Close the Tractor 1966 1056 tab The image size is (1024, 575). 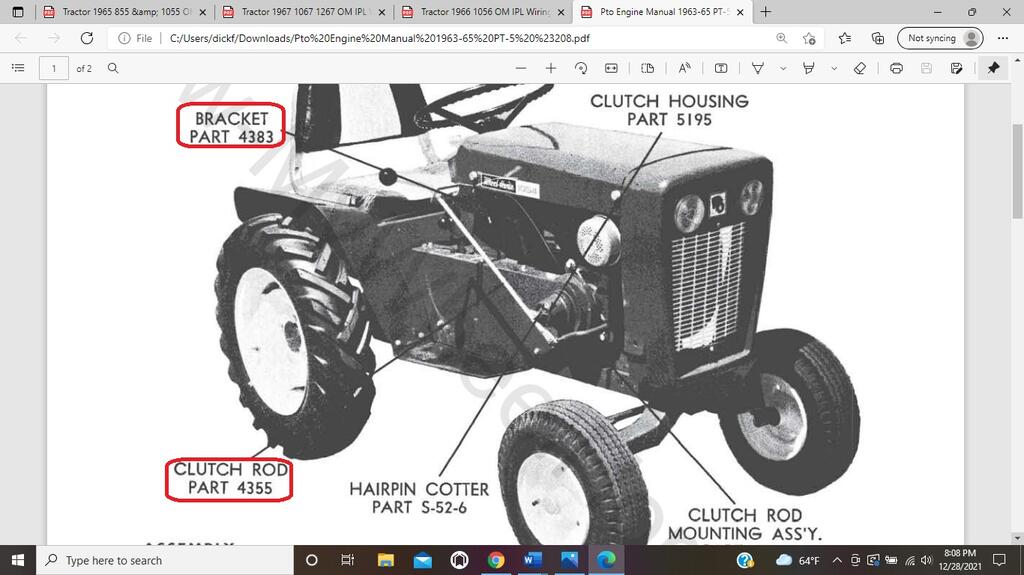click(x=561, y=12)
